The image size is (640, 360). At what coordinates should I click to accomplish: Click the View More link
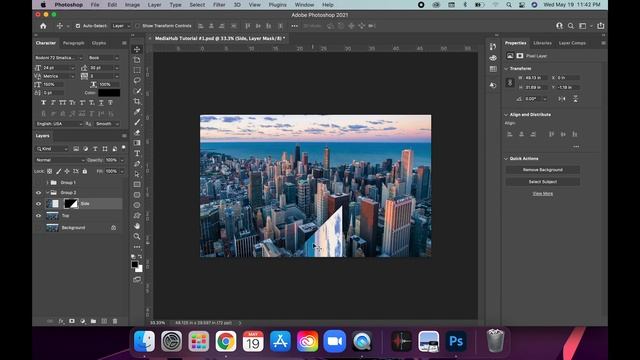(542, 193)
